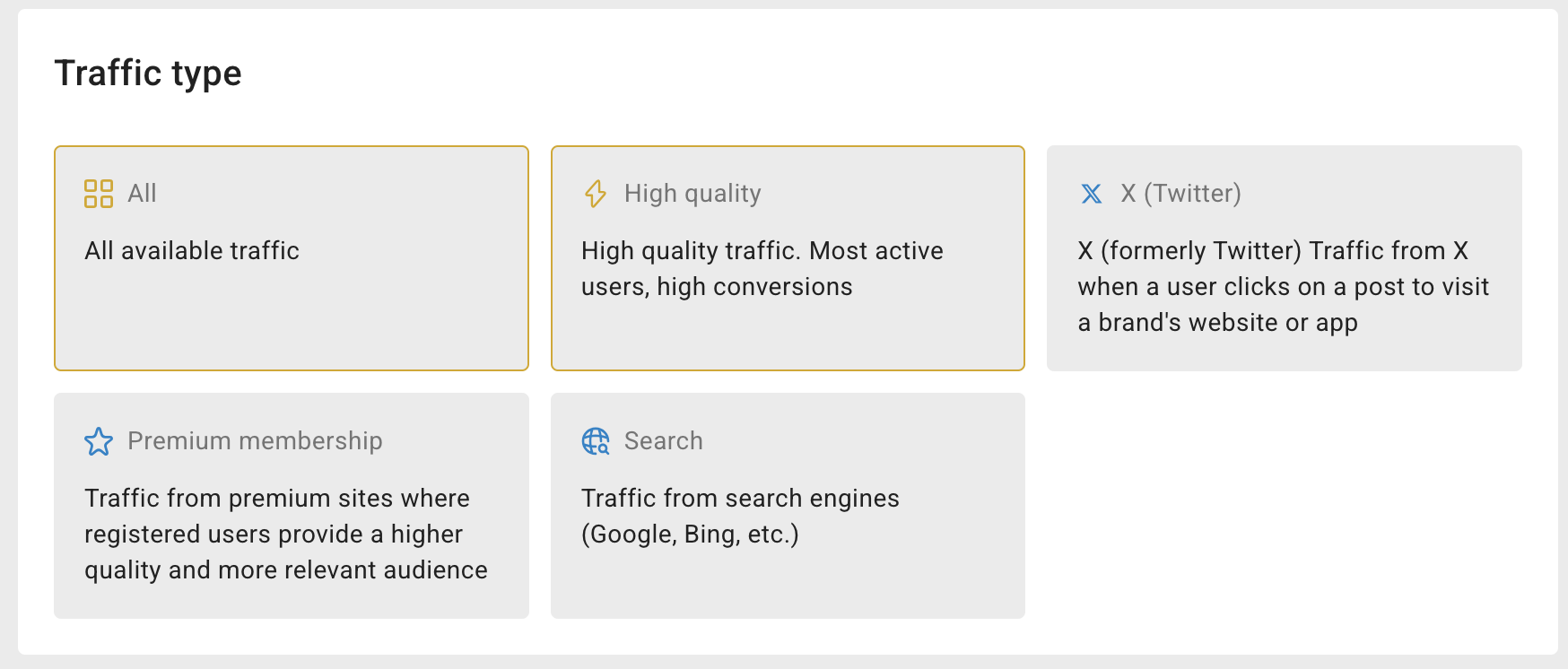Click the lightning bolt High quality icon
This screenshot has width=1568, height=669.
(596, 194)
